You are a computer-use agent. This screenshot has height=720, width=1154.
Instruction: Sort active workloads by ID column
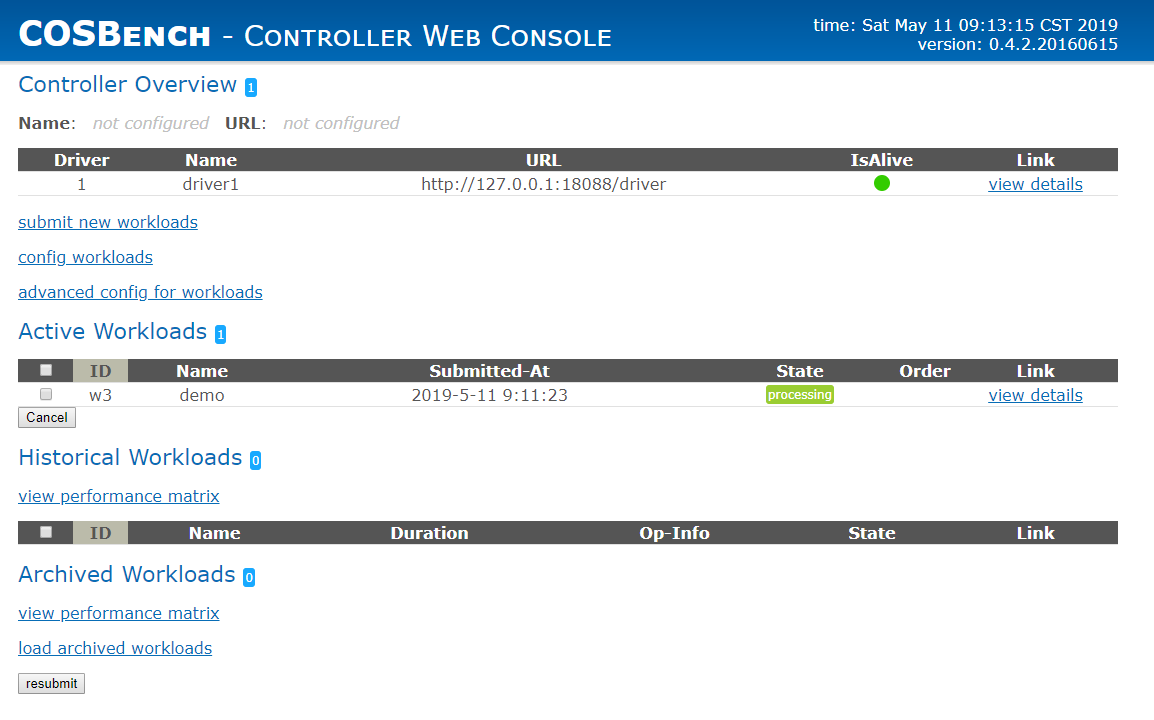point(100,371)
